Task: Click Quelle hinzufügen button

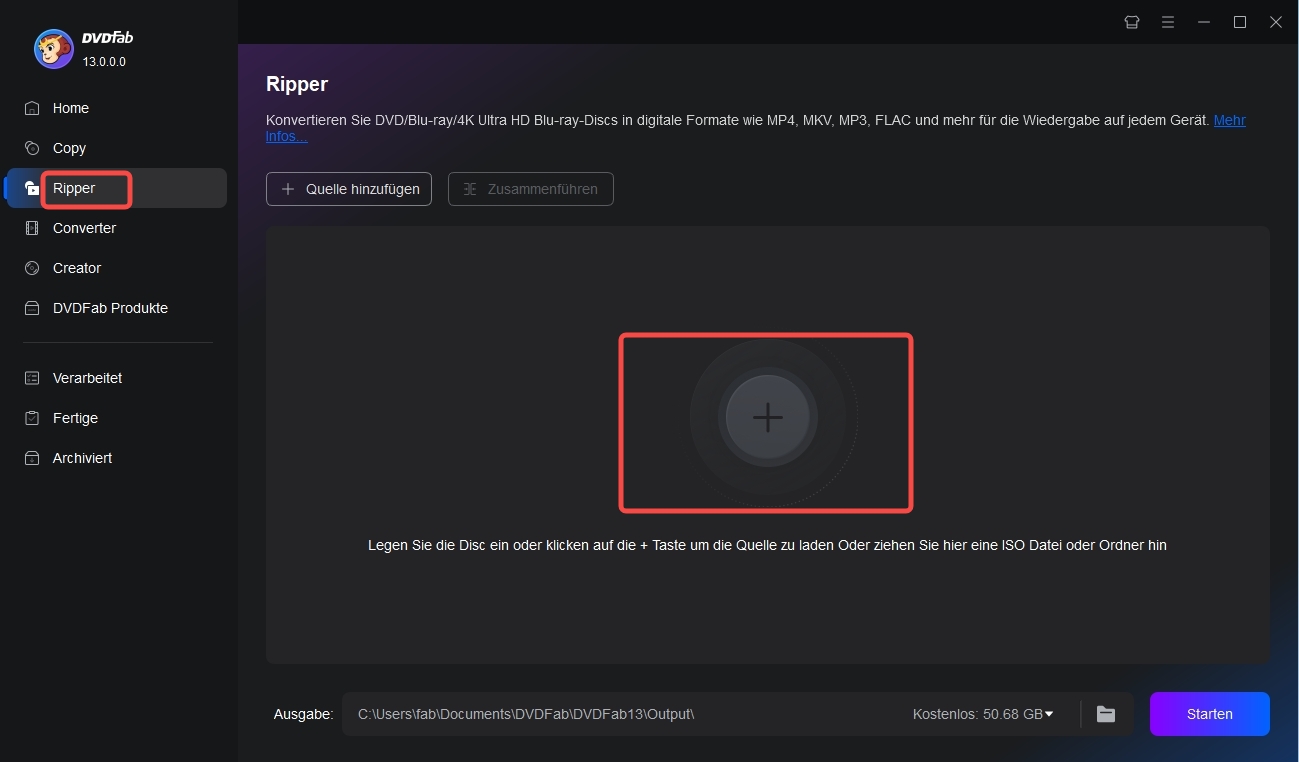Action: [349, 189]
